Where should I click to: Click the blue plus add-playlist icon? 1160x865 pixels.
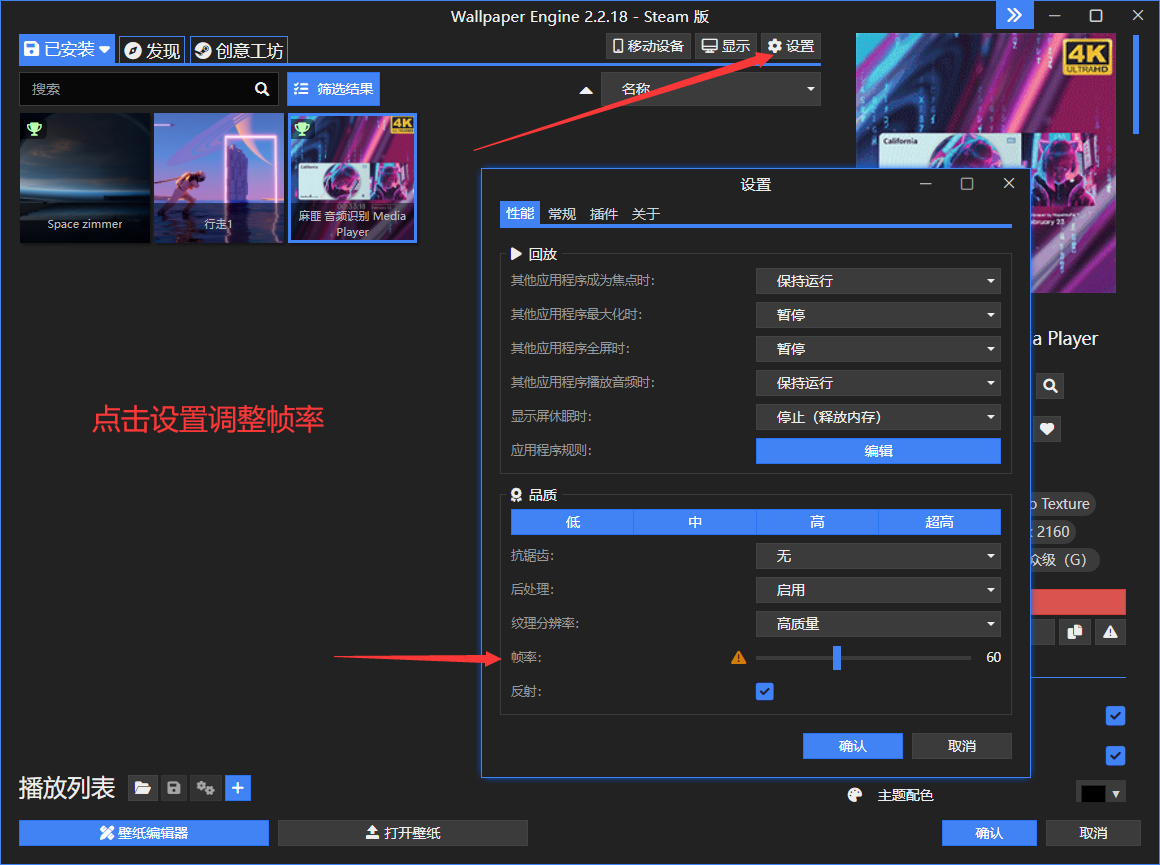tap(237, 788)
